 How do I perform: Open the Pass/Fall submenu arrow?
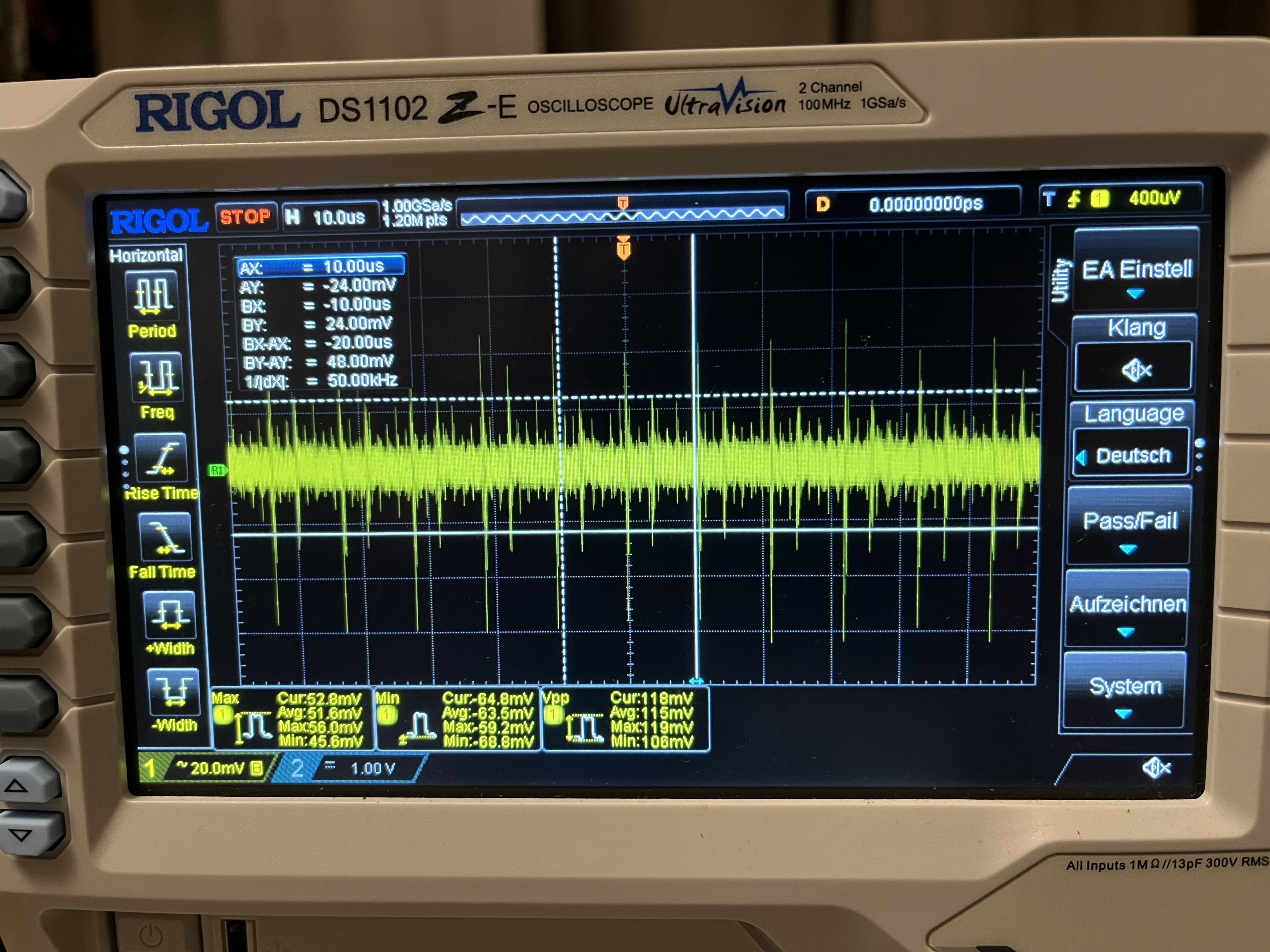pos(1128,549)
